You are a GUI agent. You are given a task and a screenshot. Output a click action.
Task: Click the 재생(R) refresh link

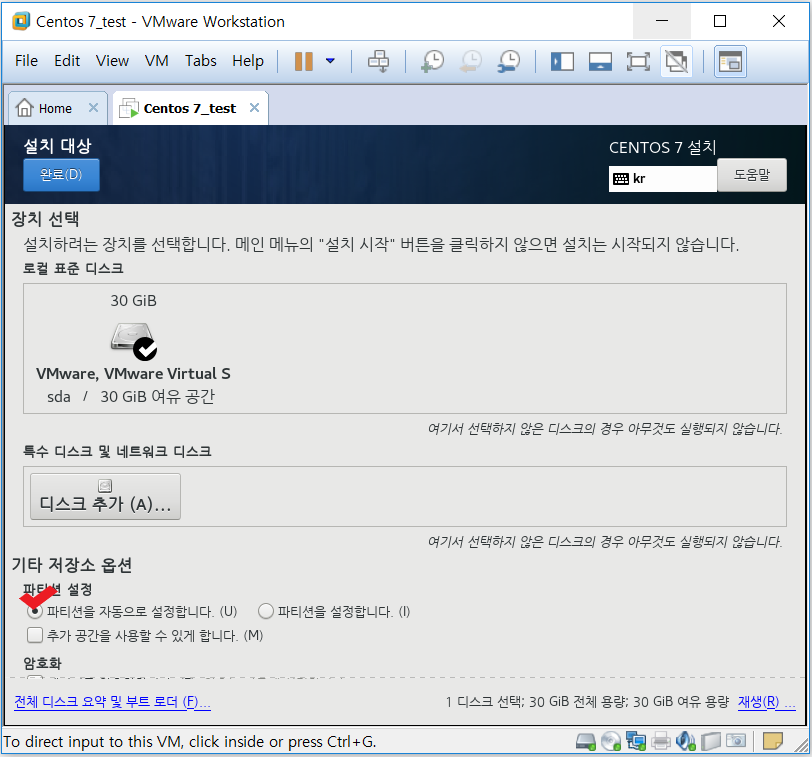pos(766,702)
